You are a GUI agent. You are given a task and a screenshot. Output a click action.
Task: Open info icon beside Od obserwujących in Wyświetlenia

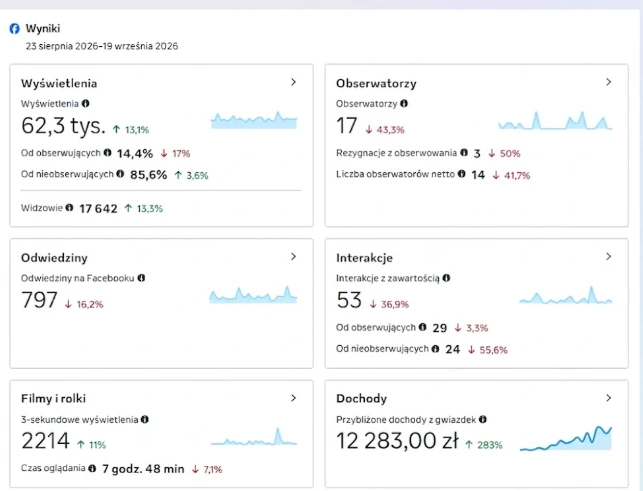tap(107, 153)
